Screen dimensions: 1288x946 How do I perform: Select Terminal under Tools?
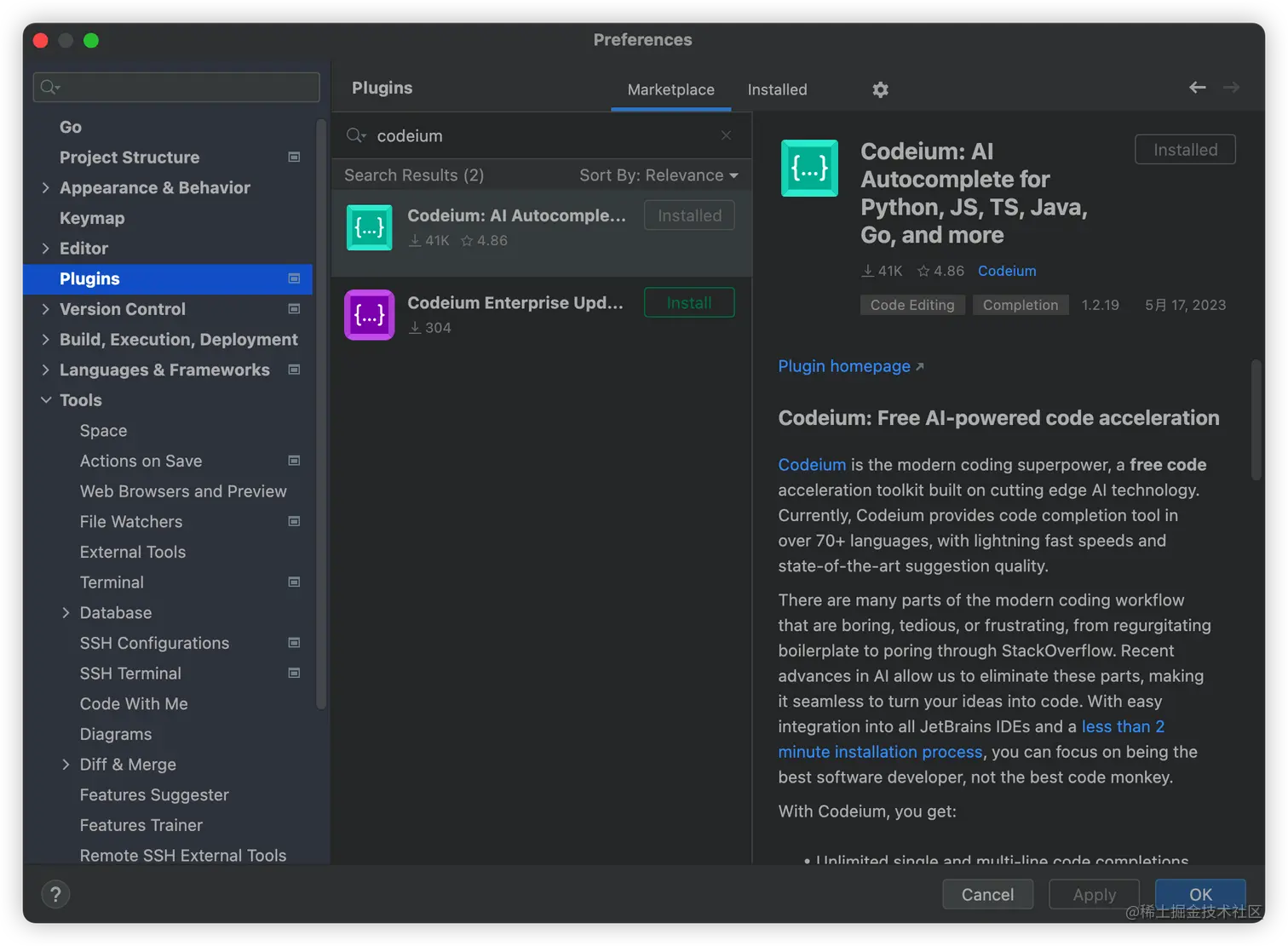pos(112,582)
